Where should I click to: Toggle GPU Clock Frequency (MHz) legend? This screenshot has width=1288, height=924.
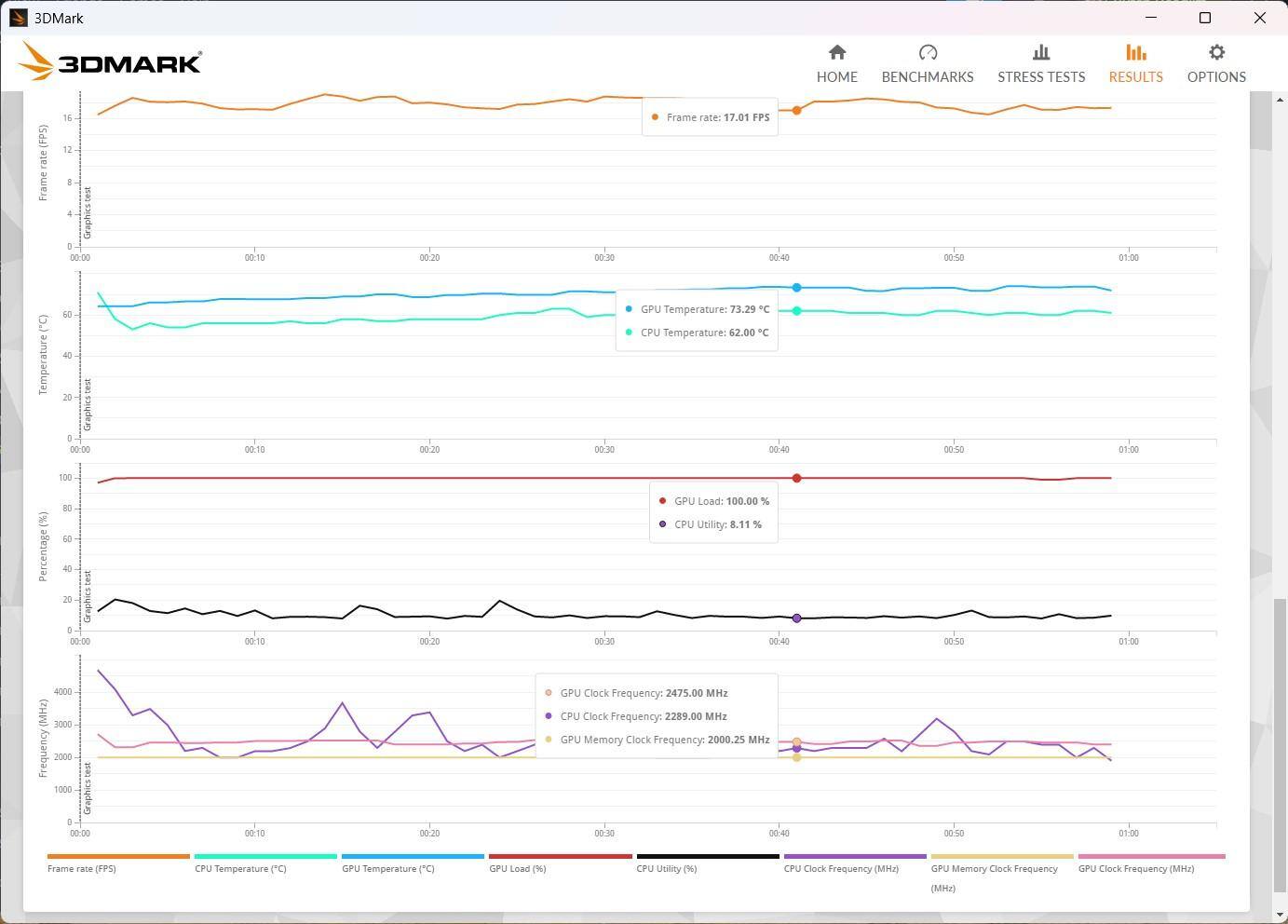tap(1135, 868)
